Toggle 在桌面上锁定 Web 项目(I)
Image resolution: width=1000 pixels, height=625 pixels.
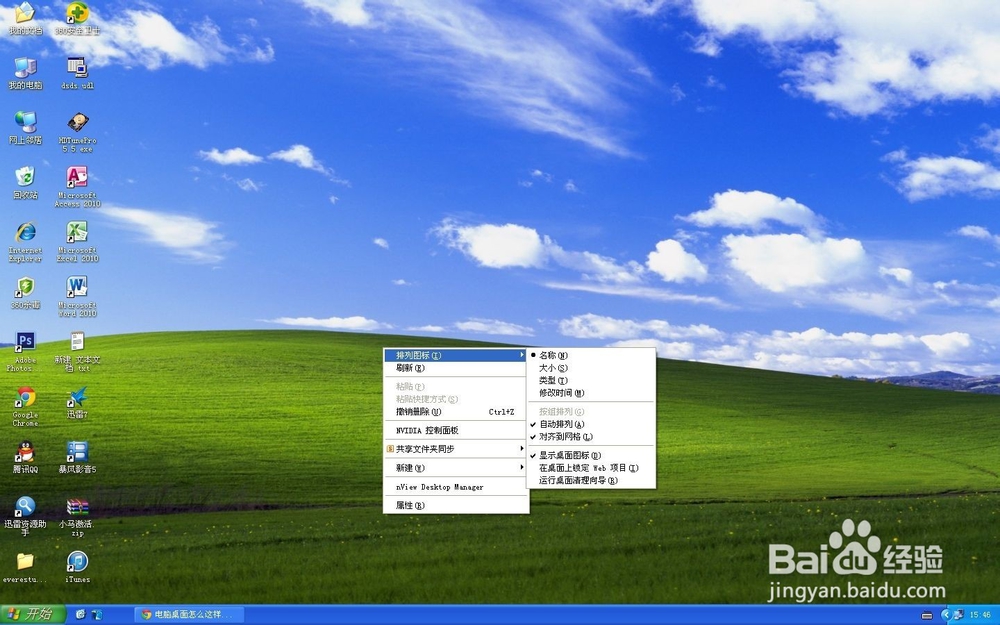(x=591, y=467)
